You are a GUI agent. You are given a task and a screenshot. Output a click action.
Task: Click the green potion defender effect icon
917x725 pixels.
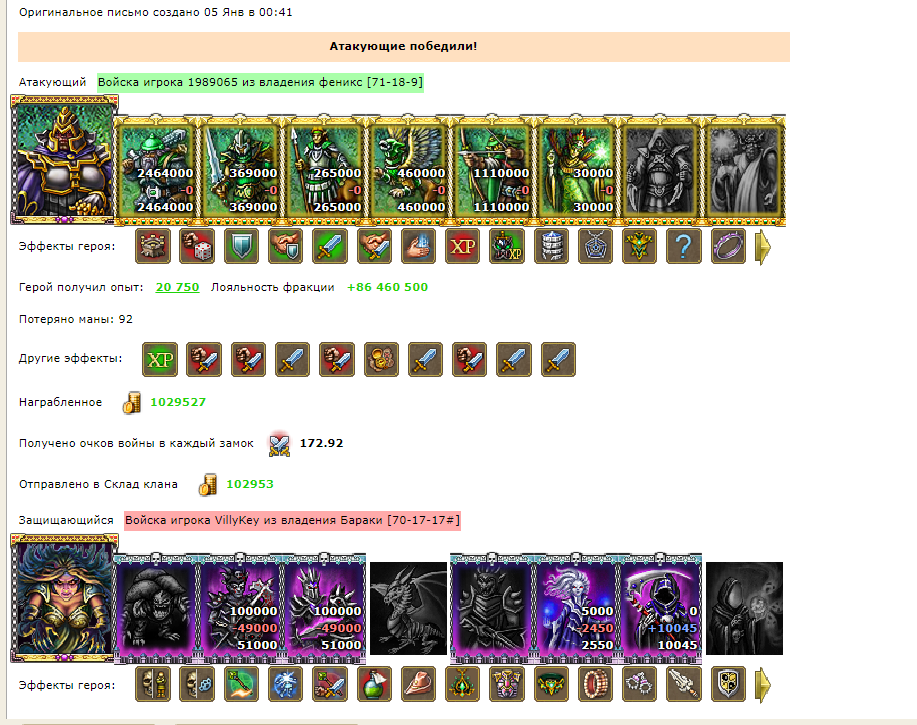(374, 684)
